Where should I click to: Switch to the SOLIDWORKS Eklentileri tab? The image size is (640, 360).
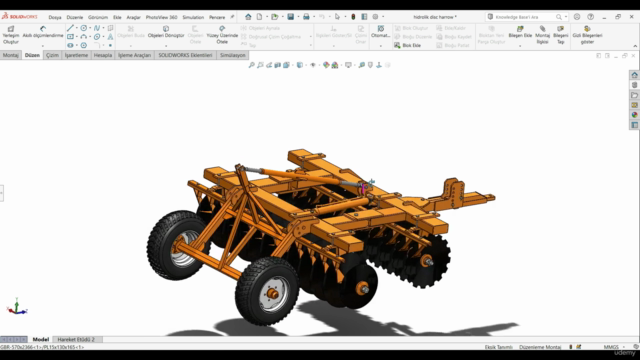click(185, 55)
